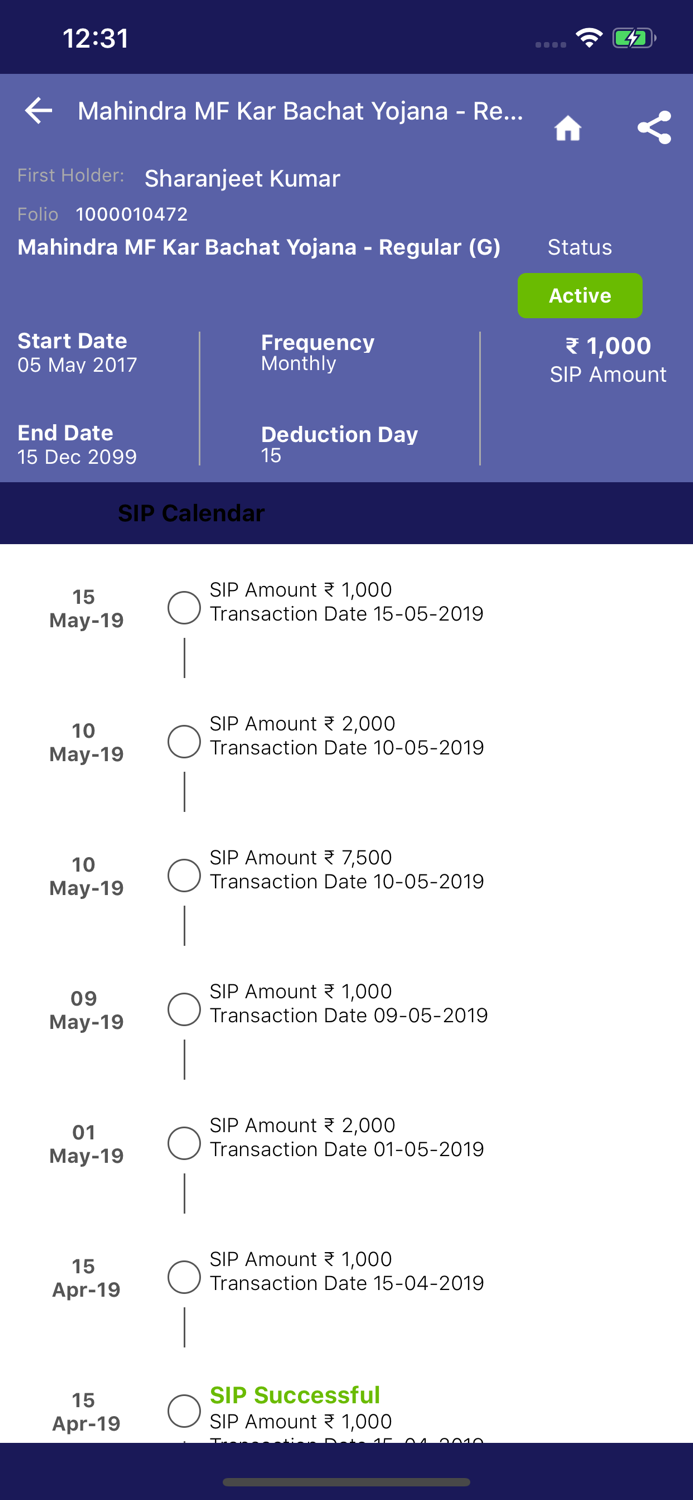Screen dimensions: 693x1500
Task: Tap the battery charging icon
Action: (x=633, y=38)
